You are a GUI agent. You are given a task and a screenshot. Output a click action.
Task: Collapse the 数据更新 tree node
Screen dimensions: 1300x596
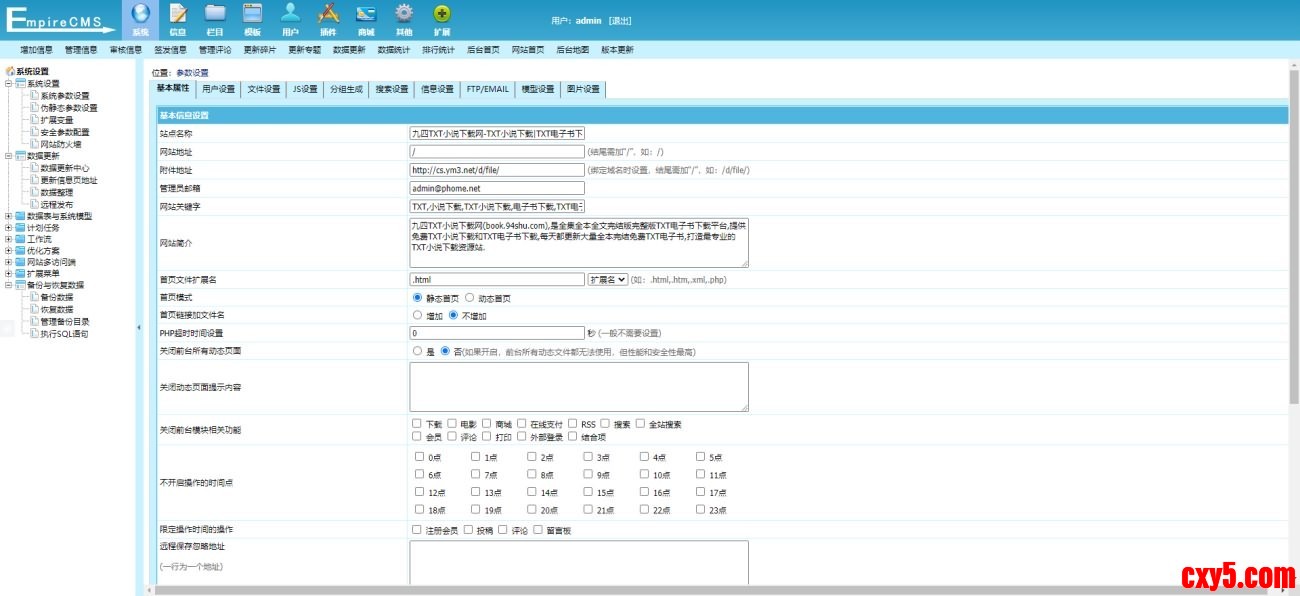[x=9, y=156]
